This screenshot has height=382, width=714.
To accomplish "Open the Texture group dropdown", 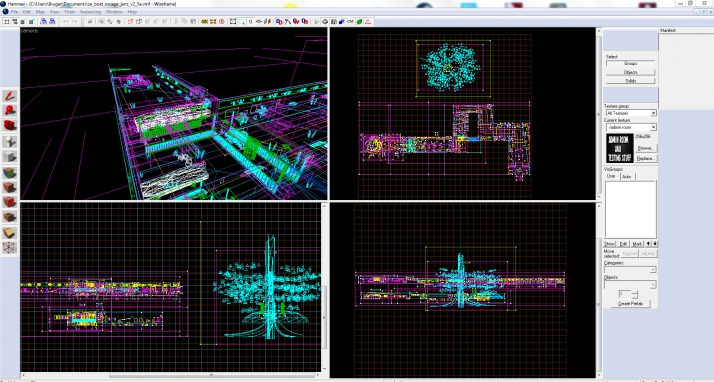I will (x=631, y=113).
